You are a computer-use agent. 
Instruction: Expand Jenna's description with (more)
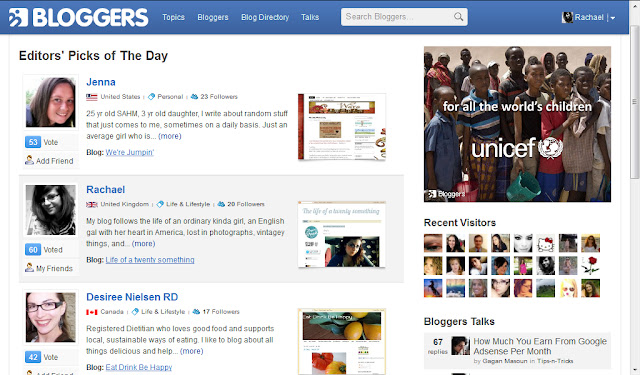[x=170, y=136]
